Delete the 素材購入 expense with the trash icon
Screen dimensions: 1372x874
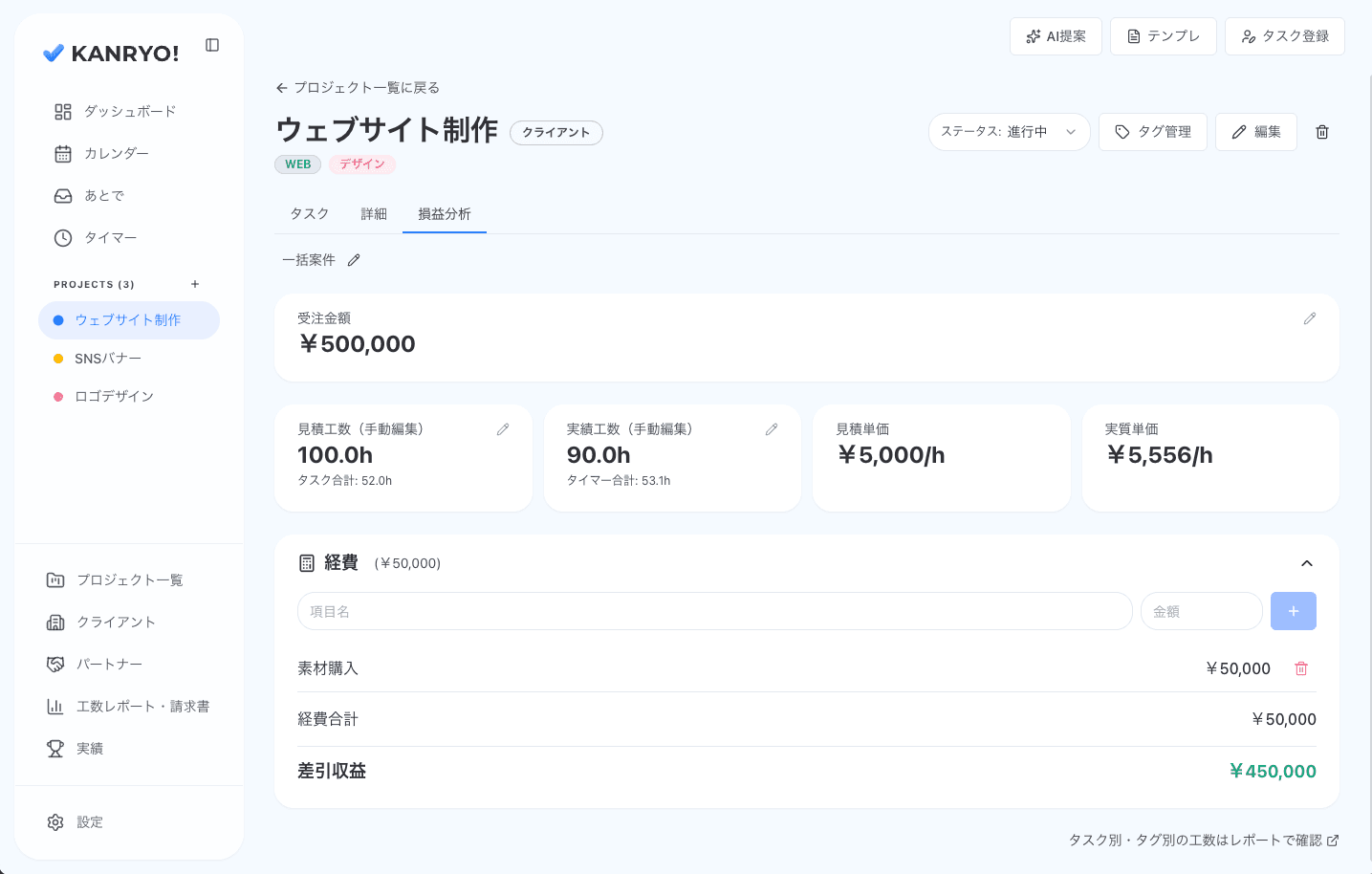pos(1300,668)
